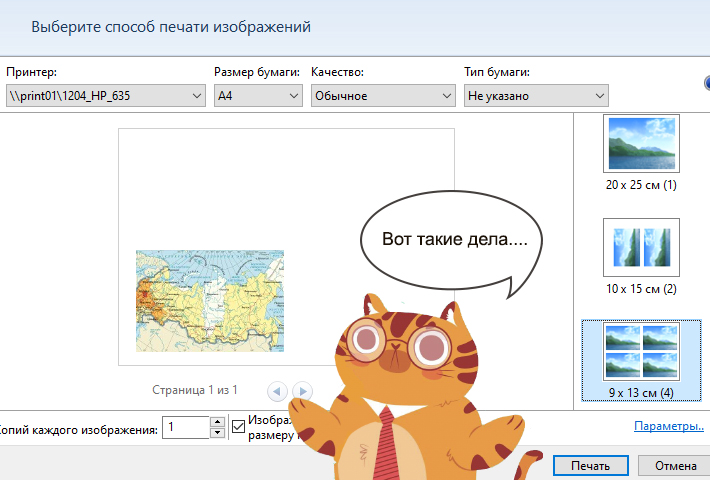Image resolution: width=710 pixels, height=480 pixels.
Task: Select the 20 x 25 см layout thumbnail
Action: (641, 144)
